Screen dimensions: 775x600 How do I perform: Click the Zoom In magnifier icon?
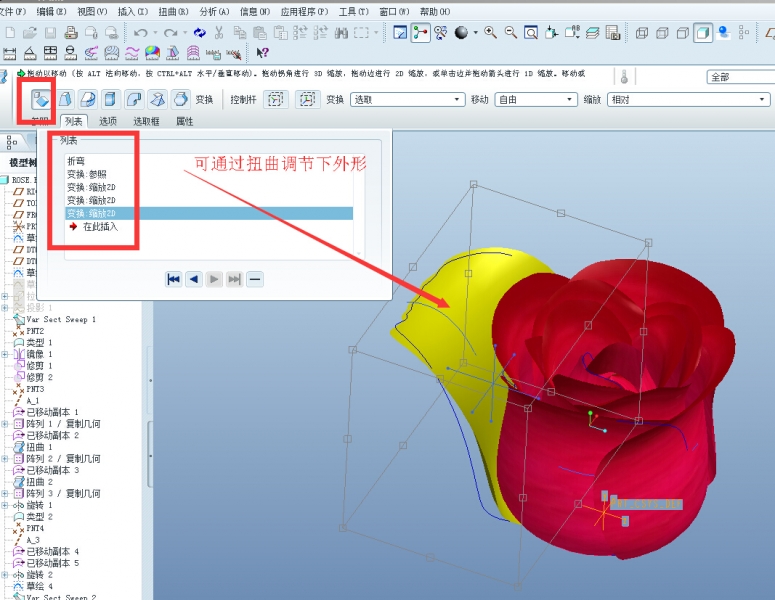point(490,33)
